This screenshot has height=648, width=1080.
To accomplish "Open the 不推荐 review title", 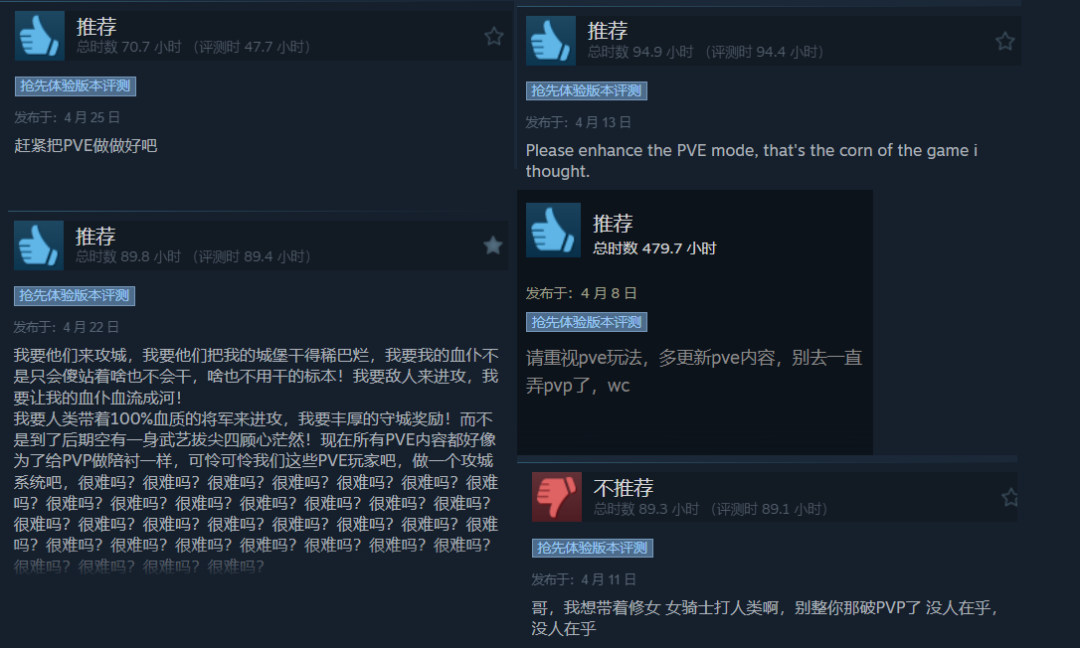I will [623, 488].
